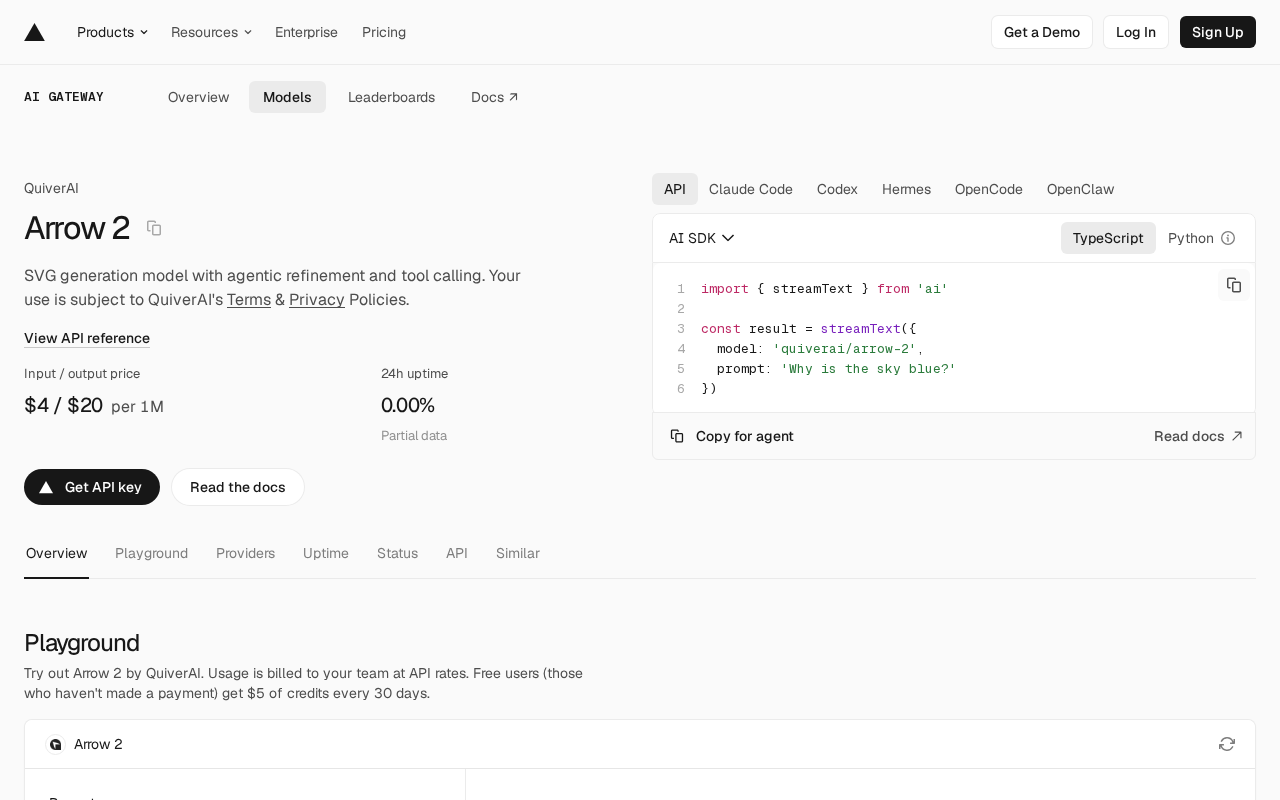This screenshot has width=1280, height=800.
Task: Switch to TypeScript language
Action: click(x=1108, y=238)
